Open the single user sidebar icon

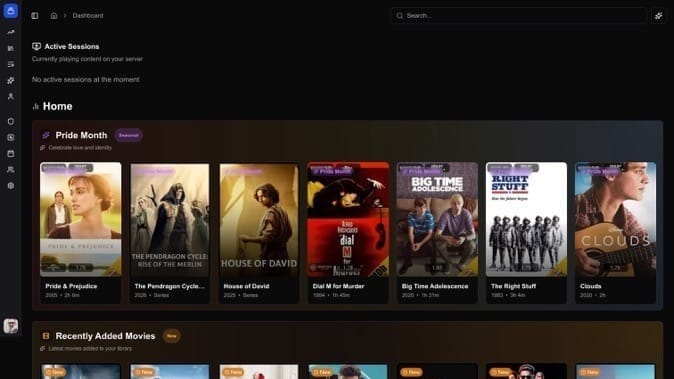tap(11, 96)
